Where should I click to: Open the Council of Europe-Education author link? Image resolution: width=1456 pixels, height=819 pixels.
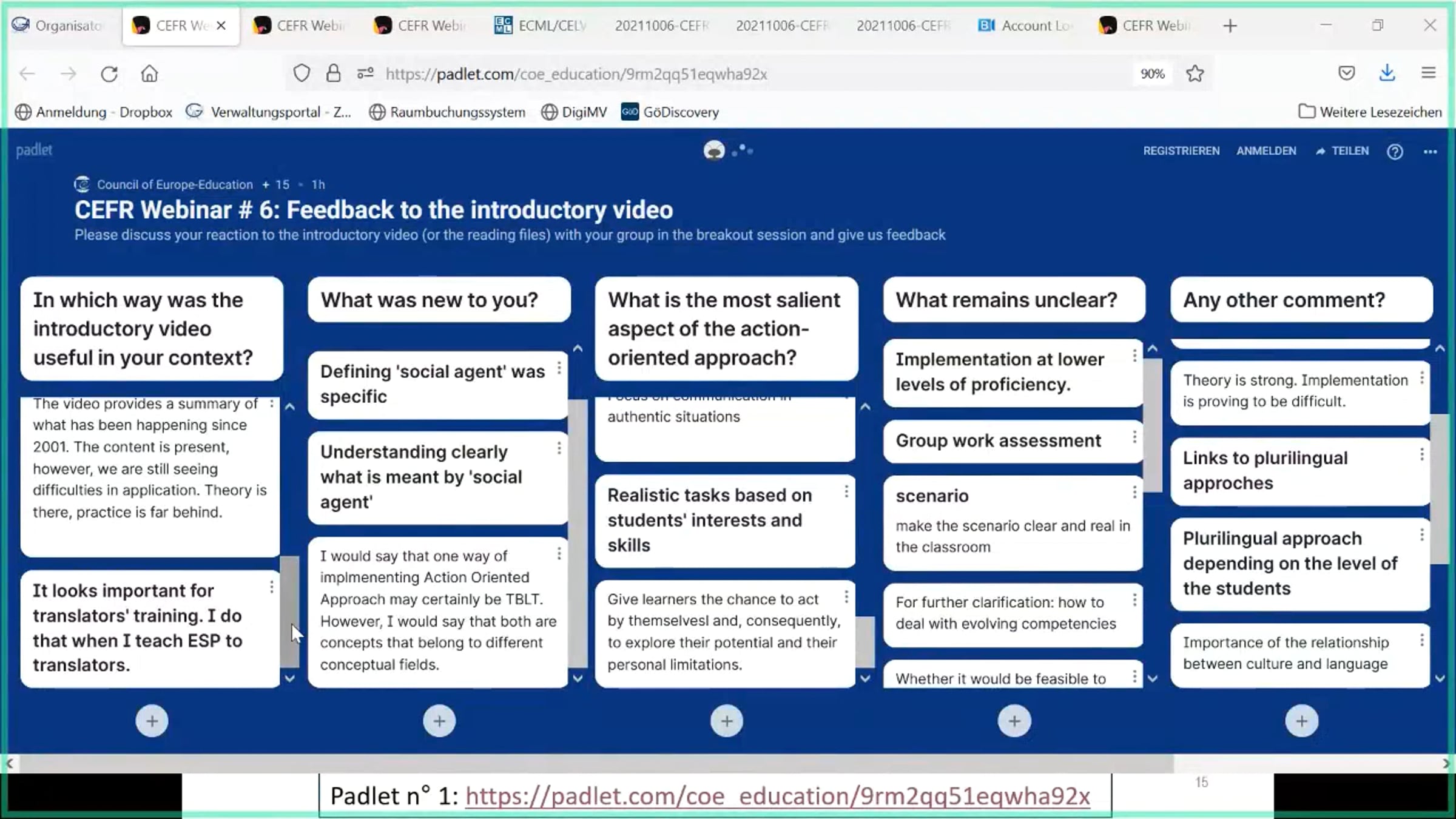point(175,184)
